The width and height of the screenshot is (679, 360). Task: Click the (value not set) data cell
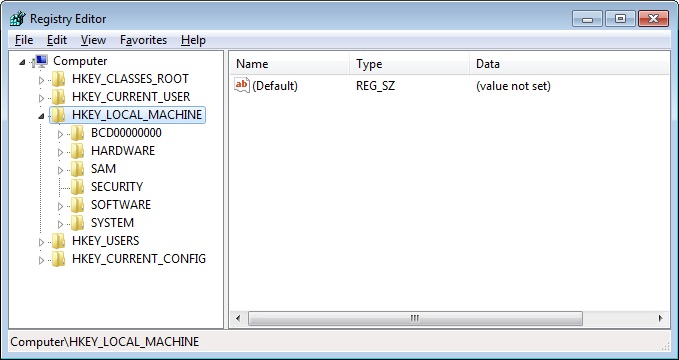point(513,86)
